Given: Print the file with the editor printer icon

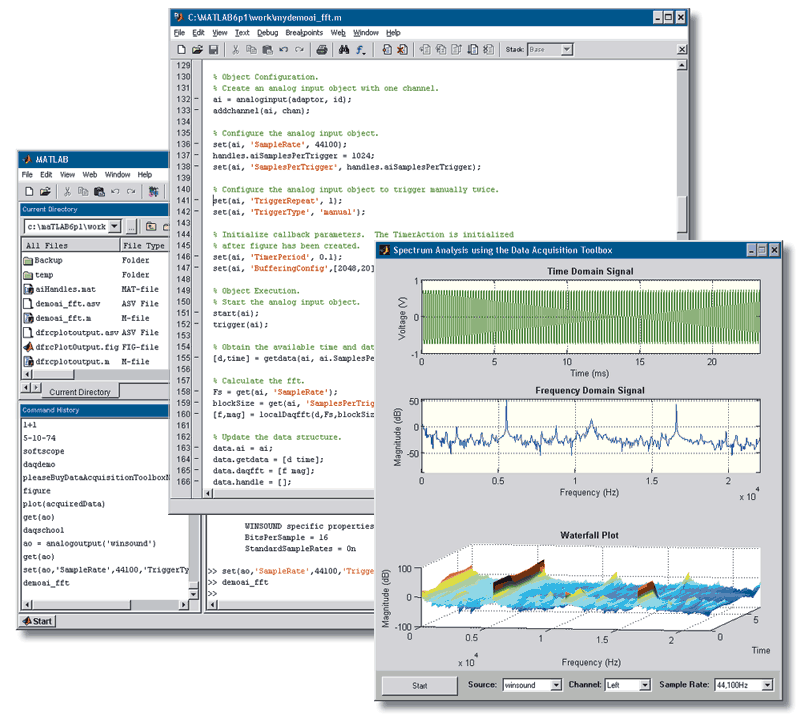Looking at the screenshot, I should [x=321, y=49].
